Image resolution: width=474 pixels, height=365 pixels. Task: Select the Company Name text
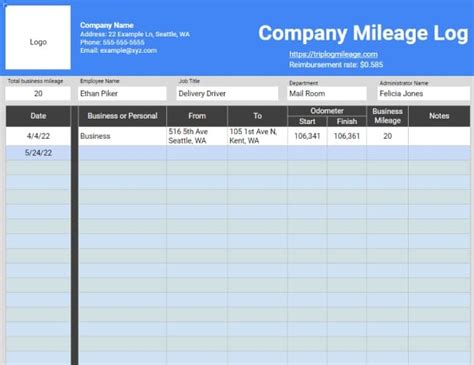(107, 25)
